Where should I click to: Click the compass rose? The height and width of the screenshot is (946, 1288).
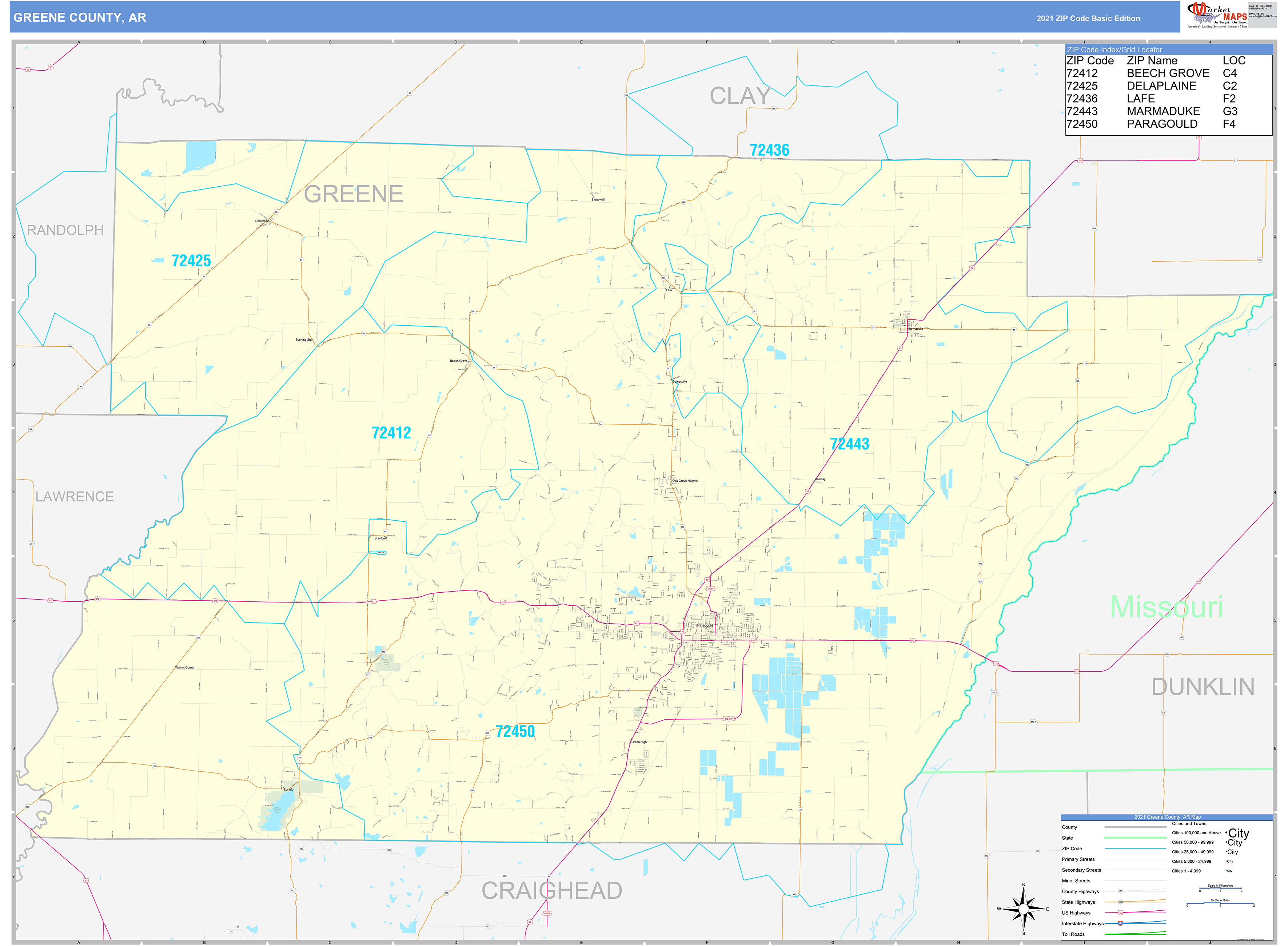tap(1024, 909)
